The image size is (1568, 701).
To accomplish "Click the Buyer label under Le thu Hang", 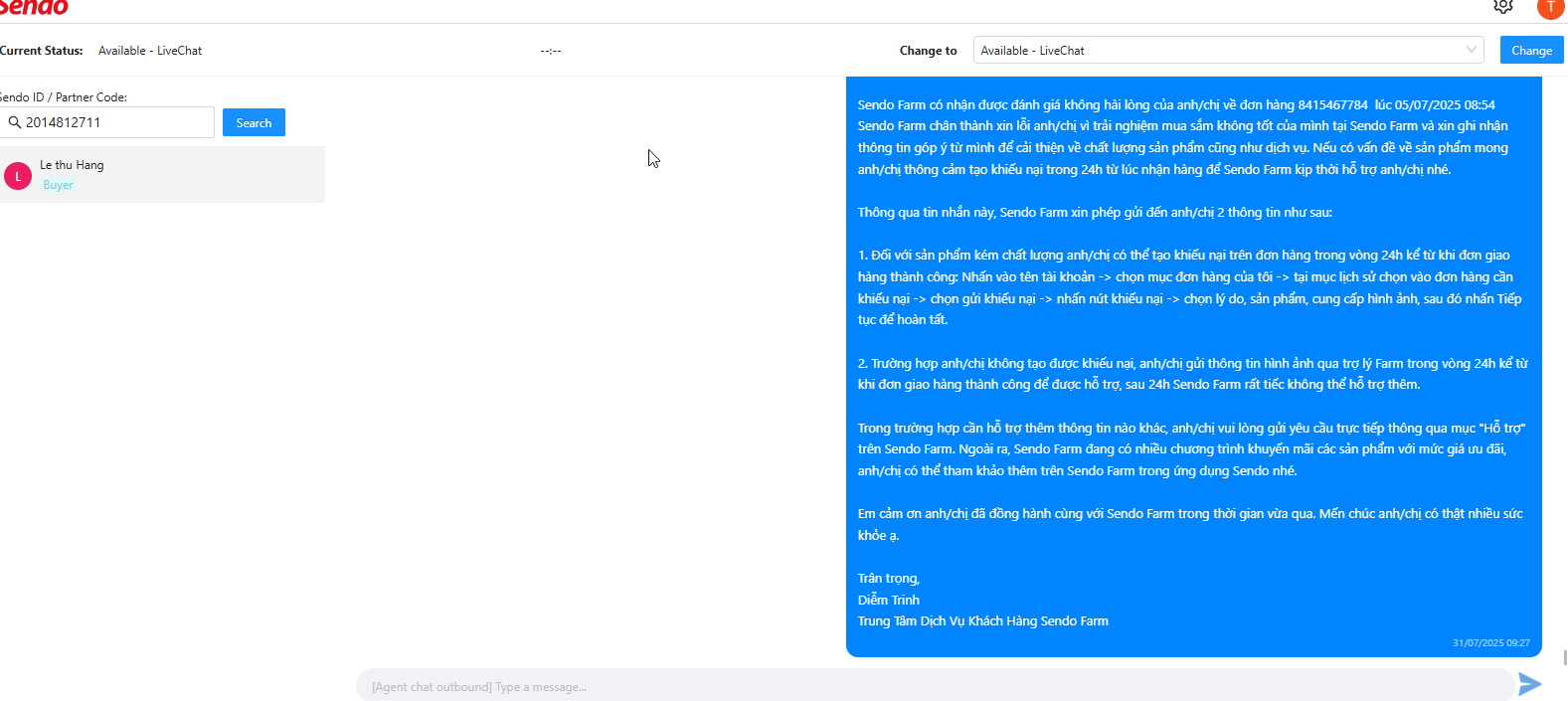I will tap(58, 185).
